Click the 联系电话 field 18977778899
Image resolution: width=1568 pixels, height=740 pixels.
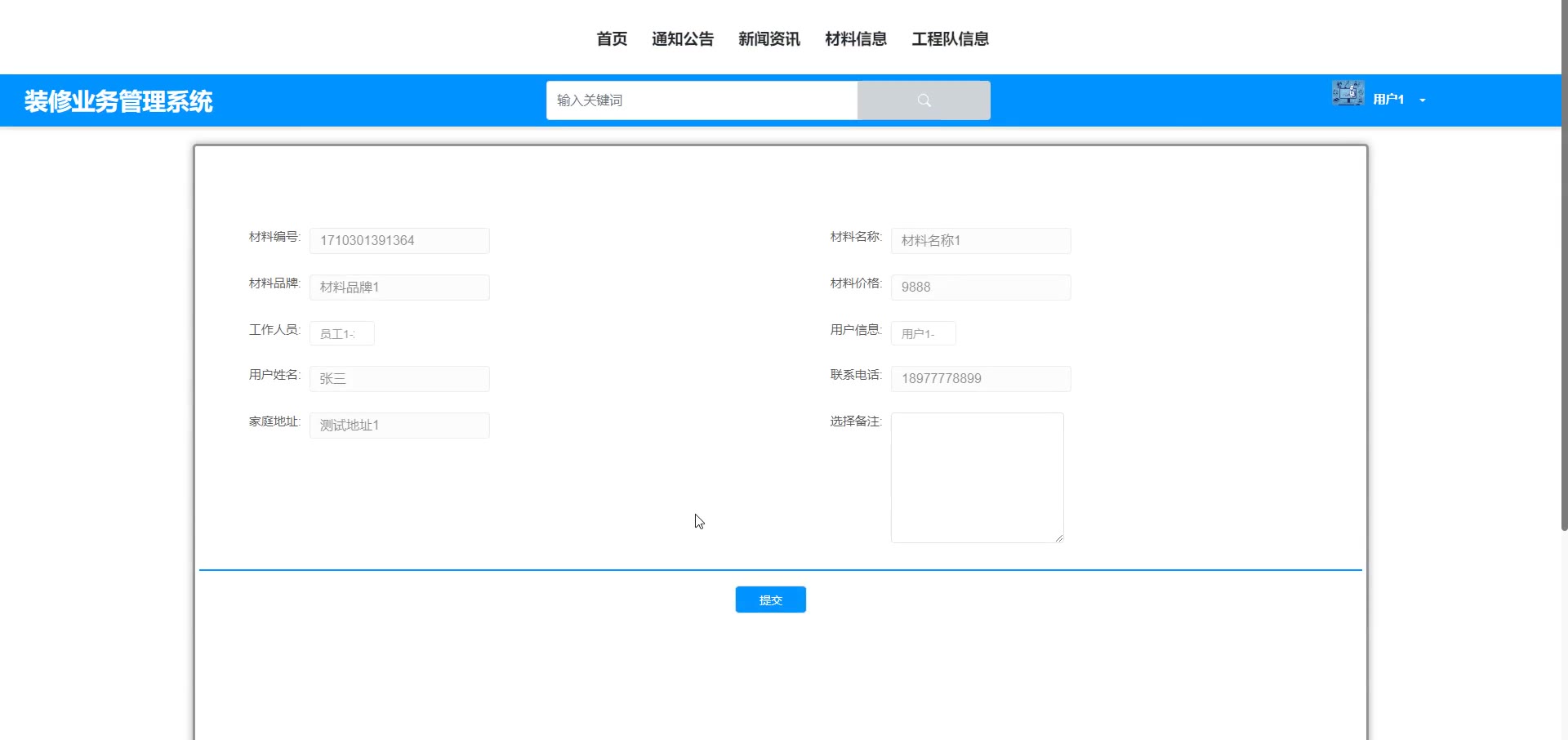pyautogui.click(x=981, y=379)
